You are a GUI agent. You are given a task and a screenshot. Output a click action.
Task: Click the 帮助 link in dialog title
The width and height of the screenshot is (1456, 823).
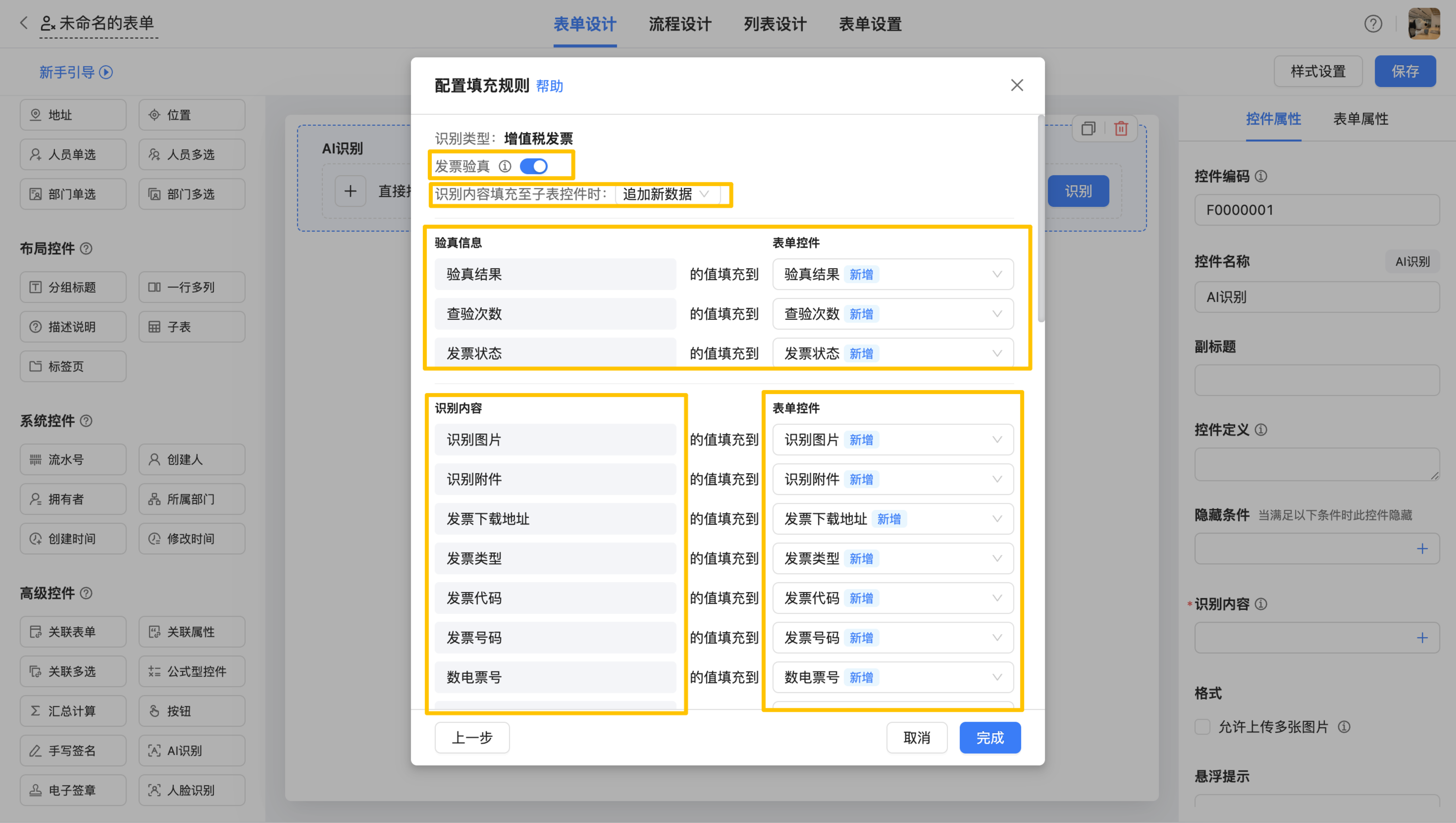click(549, 86)
